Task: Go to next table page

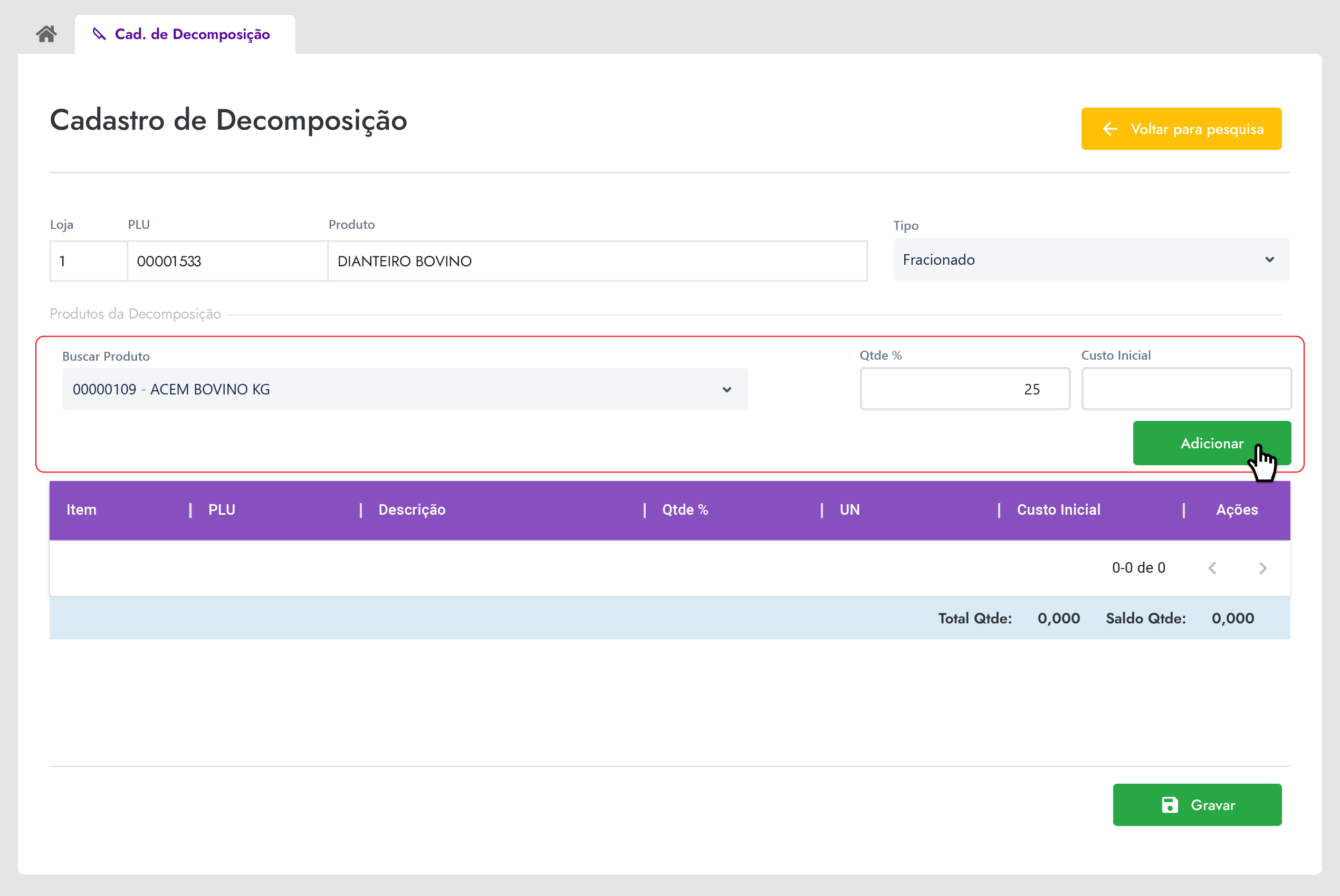Action: coord(1263,568)
